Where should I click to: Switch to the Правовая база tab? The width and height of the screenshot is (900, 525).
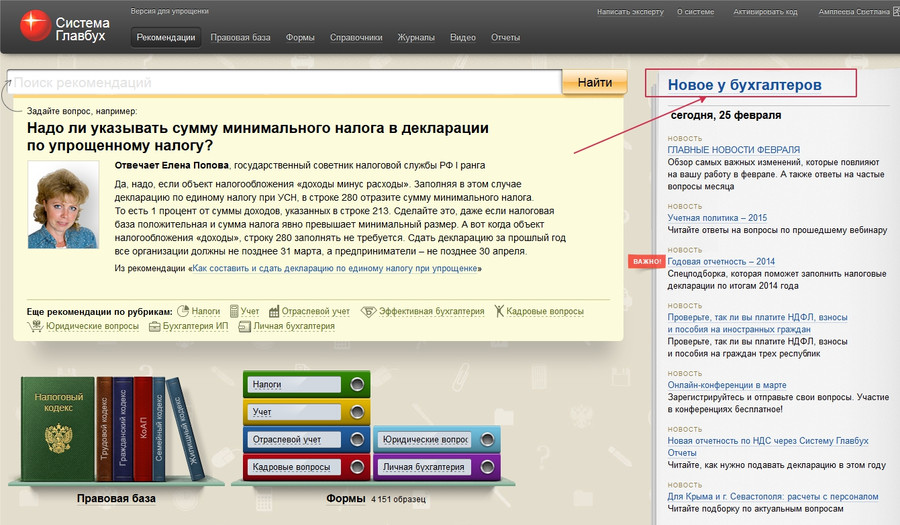(240, 37)
